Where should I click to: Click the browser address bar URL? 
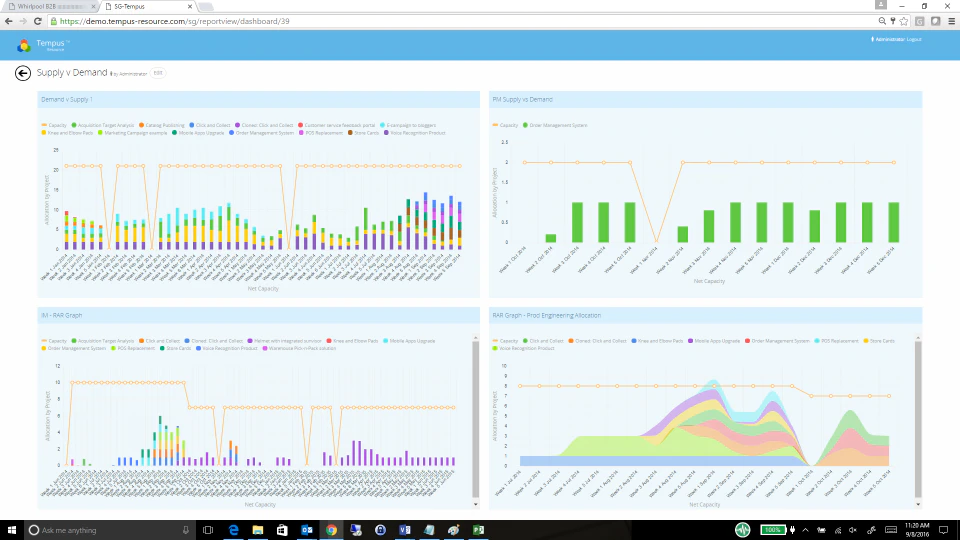174,21
